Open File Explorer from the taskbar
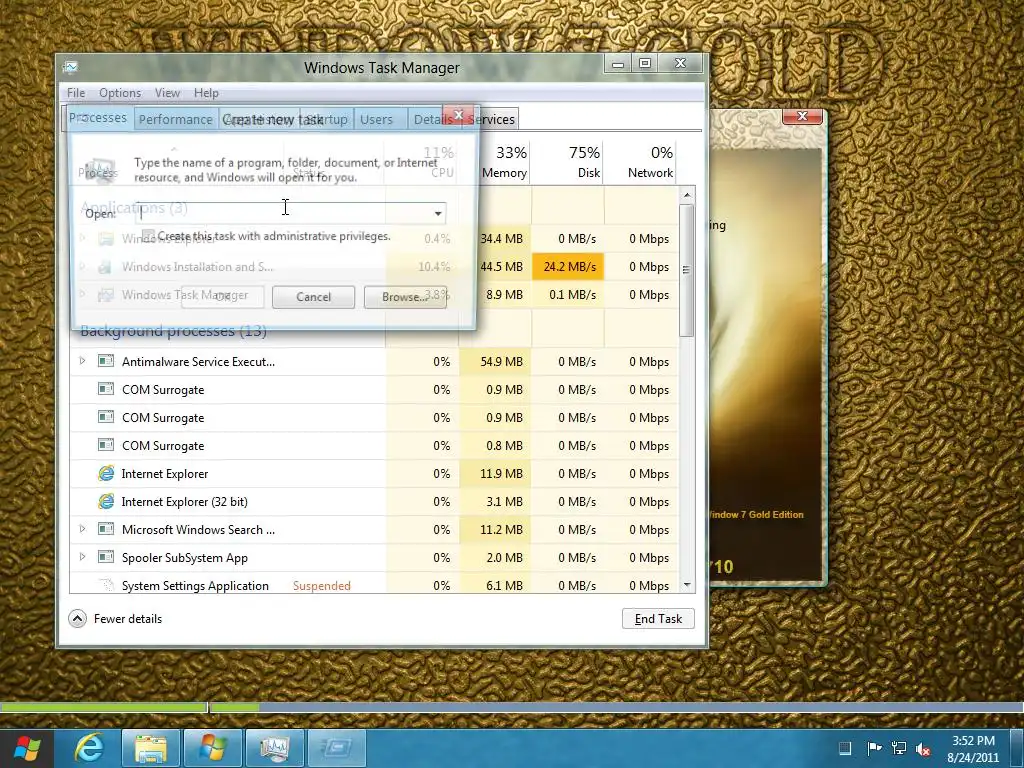 click(x=151, y=748)
